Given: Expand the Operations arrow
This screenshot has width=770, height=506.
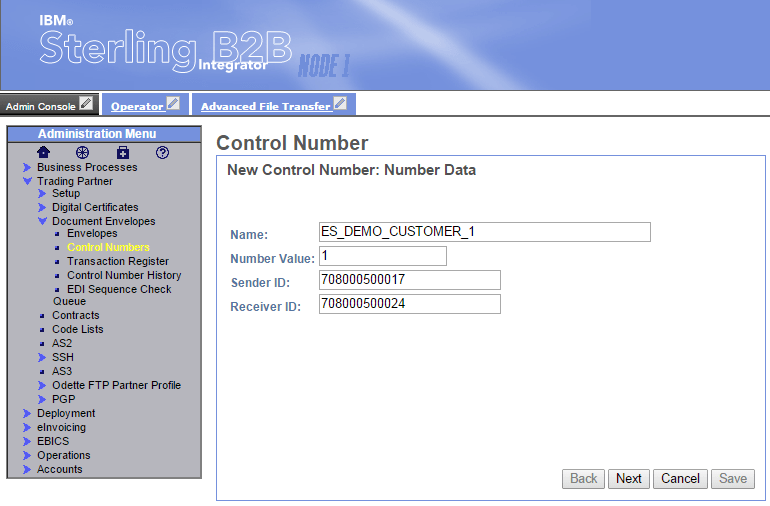Looking at the screenshot, I should [x=27, y=455].
